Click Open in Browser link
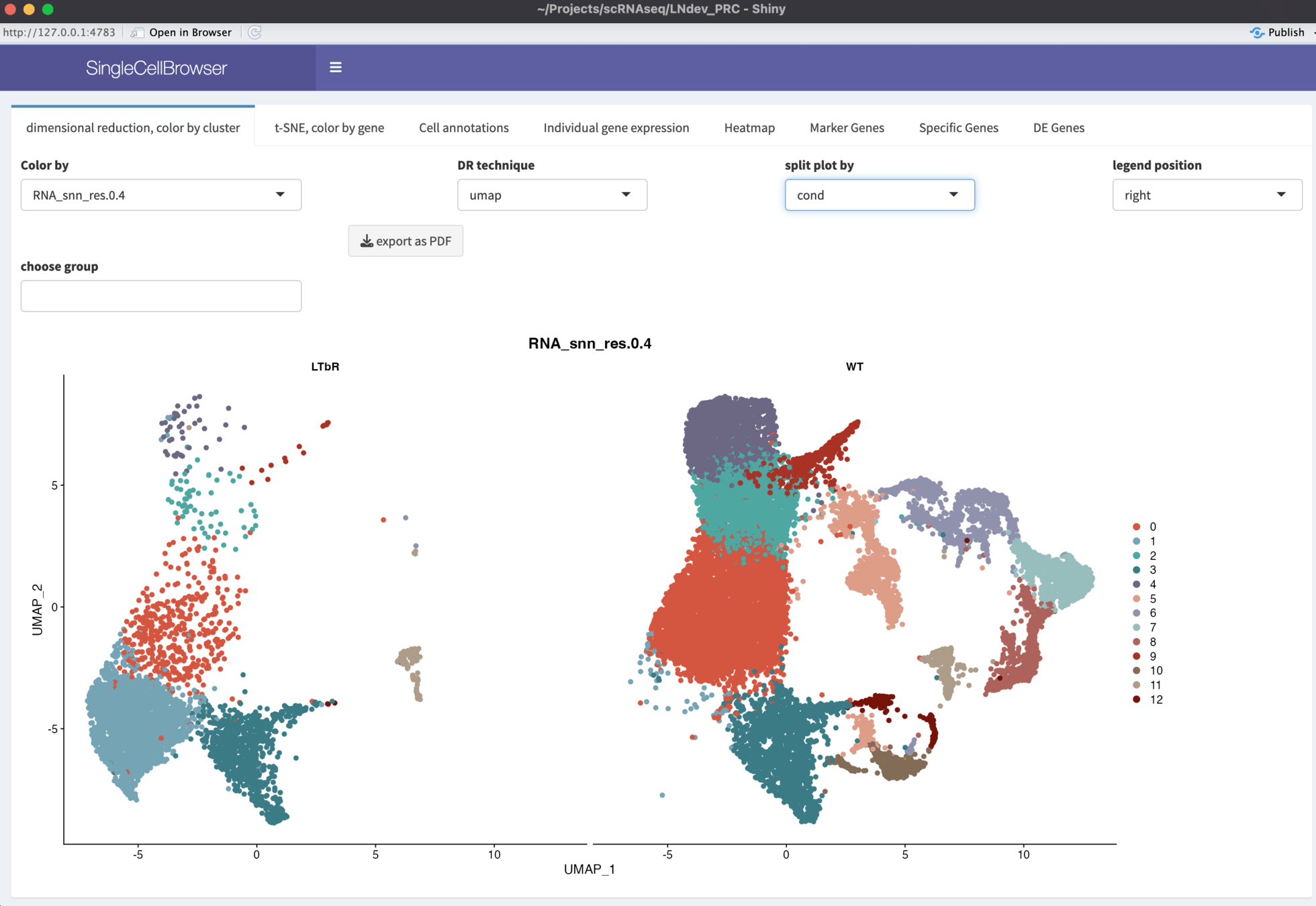Viewport: 1316px width, 906px height. pos(190,32)
